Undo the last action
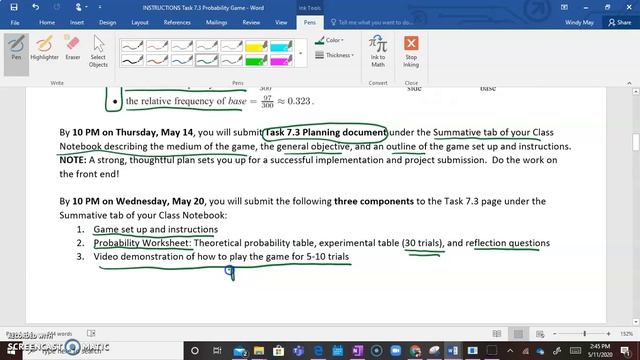 point(36,7)
